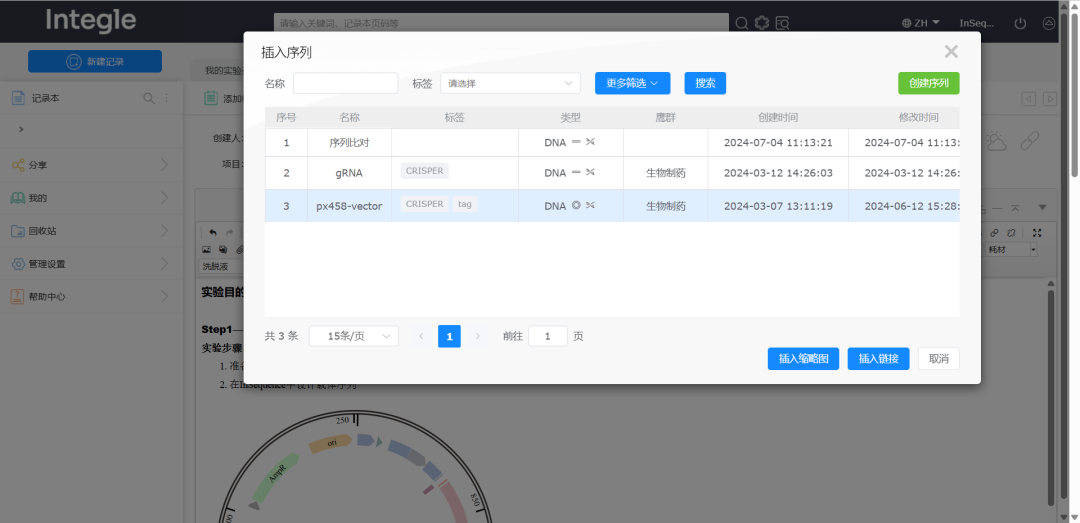
Task: Click the next page arrow in pagination
Action: click(x=477, y=336)
